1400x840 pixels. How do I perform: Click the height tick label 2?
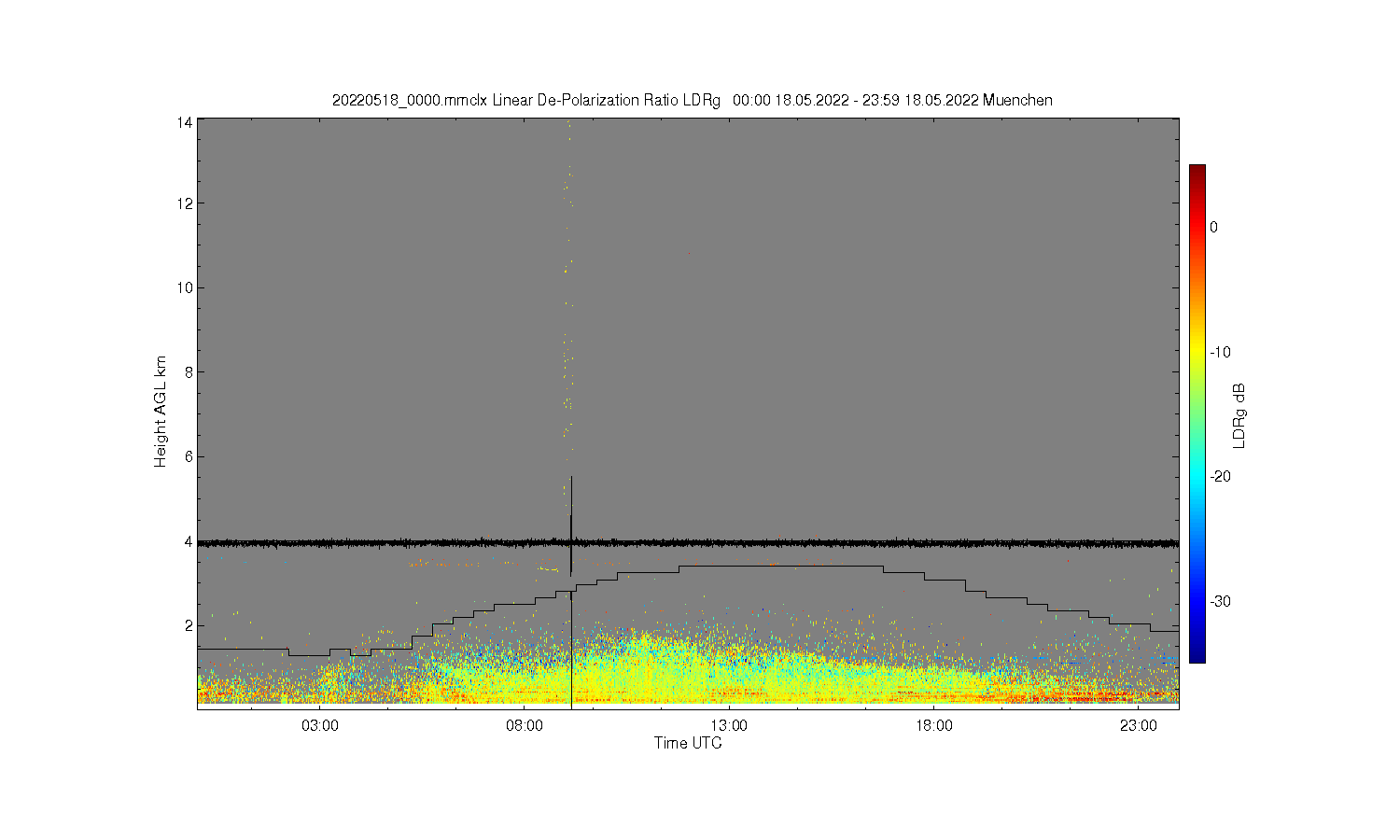(189, 625)
